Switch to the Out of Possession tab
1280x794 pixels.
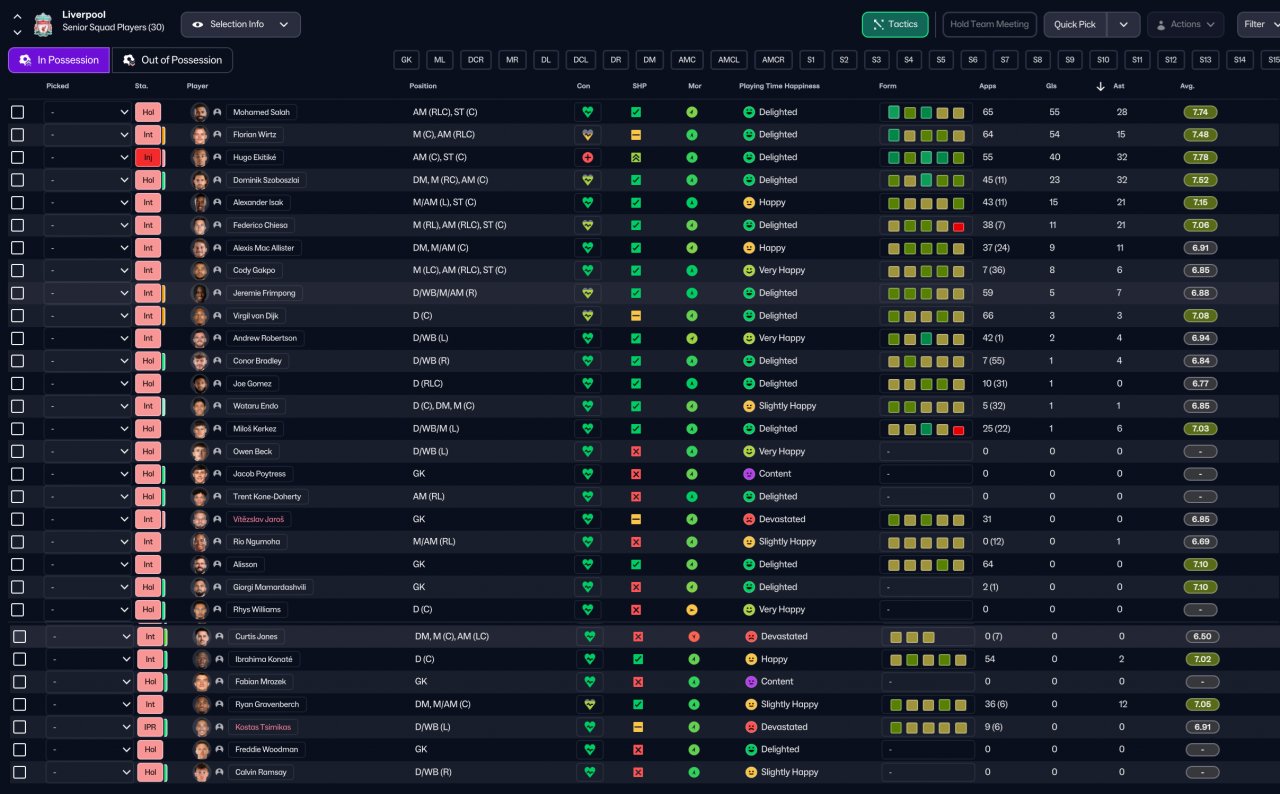172,60
